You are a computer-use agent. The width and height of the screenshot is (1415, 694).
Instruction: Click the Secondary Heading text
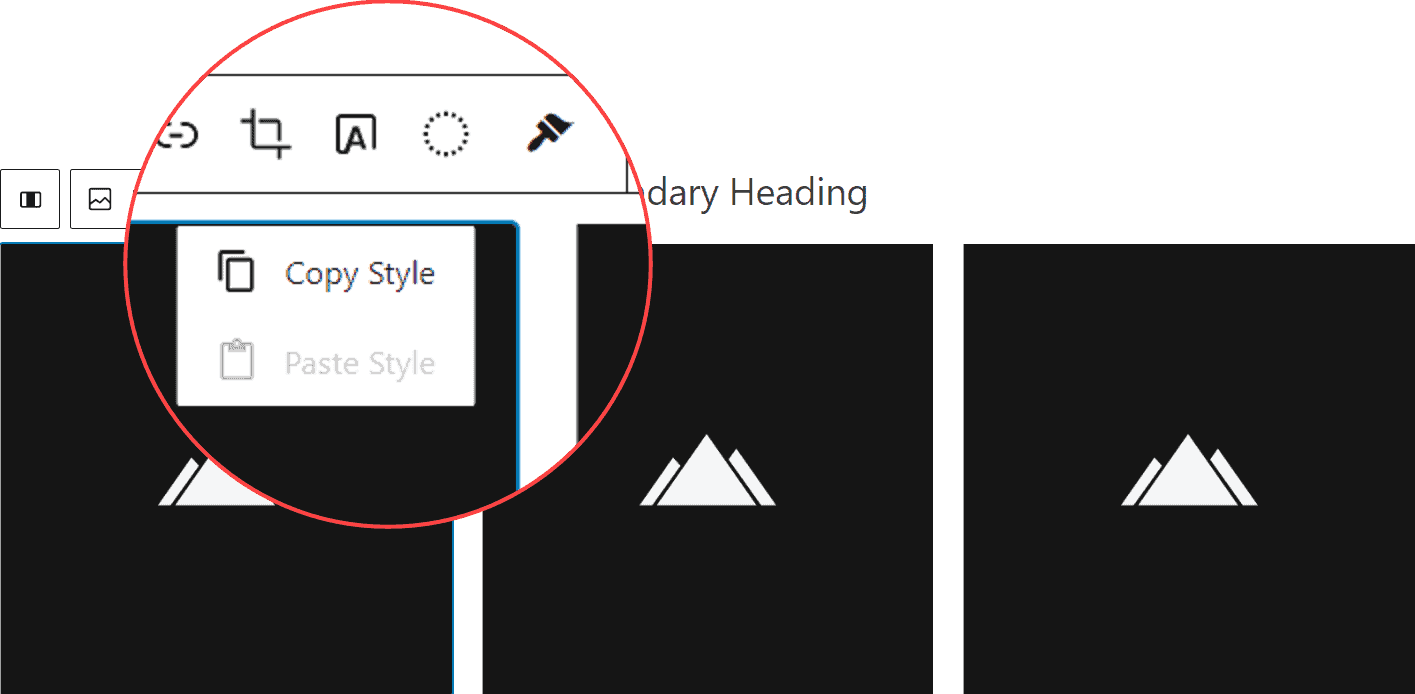[x=755, y=192]
